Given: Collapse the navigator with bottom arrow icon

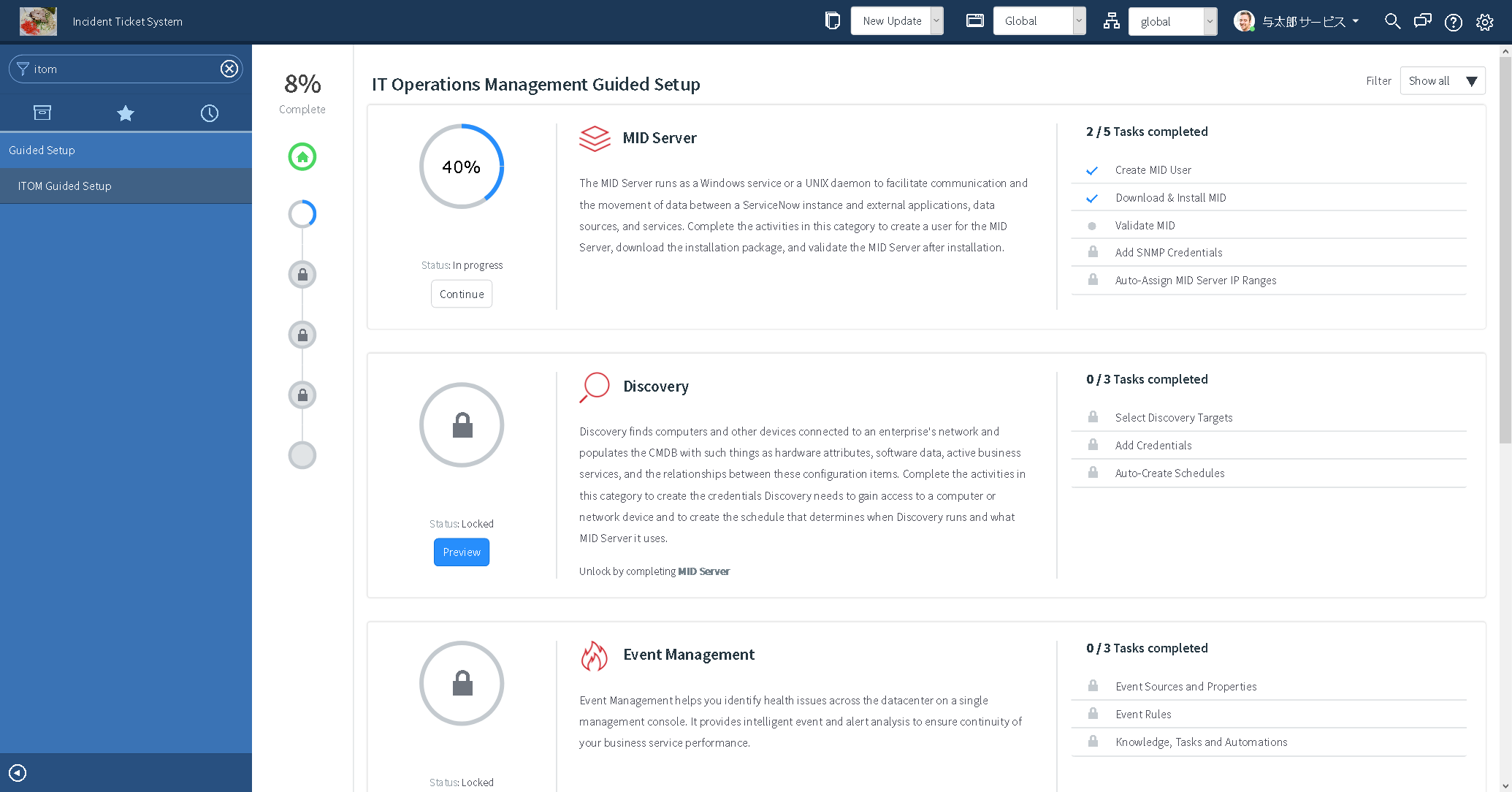Looking at the screenshot, I should pos(18,773).
